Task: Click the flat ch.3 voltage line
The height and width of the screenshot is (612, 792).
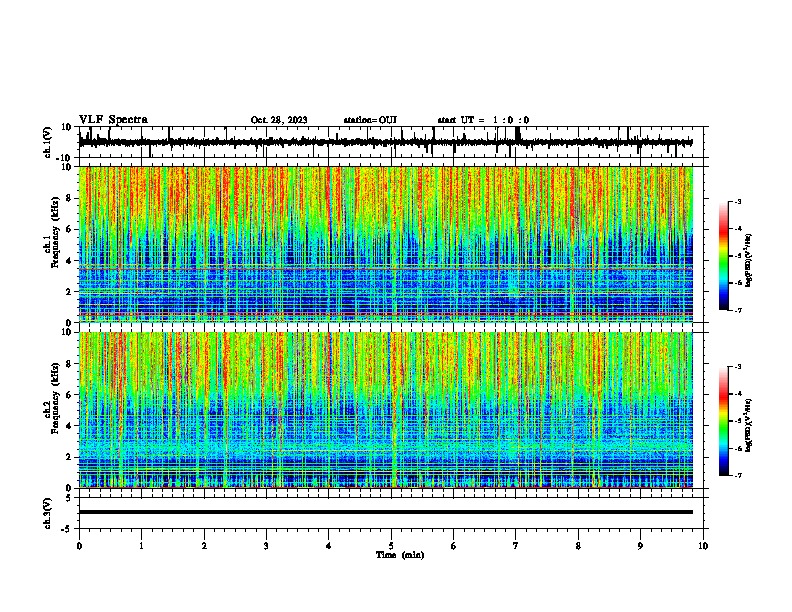Action: coord(385,512)
